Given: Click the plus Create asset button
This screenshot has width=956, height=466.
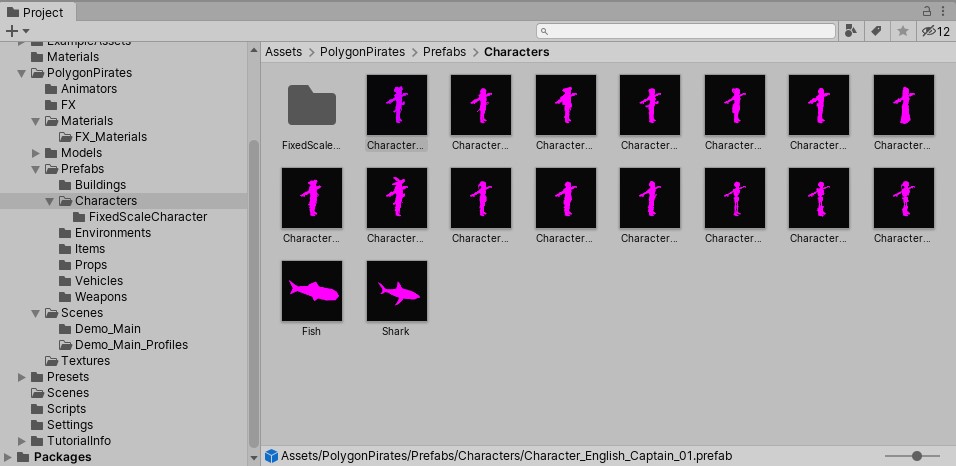Looking at the screenshot, I should (11, 31).
